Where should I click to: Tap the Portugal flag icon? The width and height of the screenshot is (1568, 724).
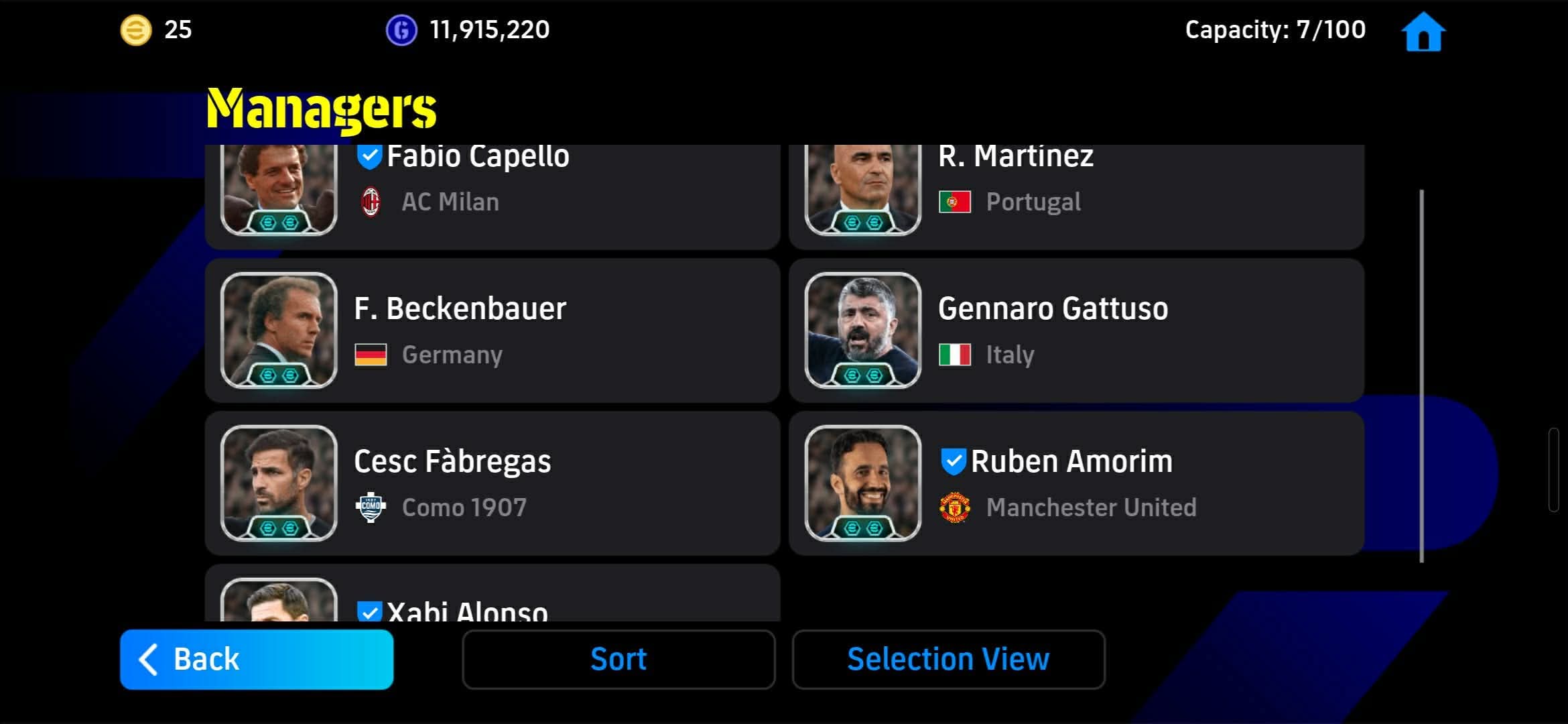tap(955, 202)
